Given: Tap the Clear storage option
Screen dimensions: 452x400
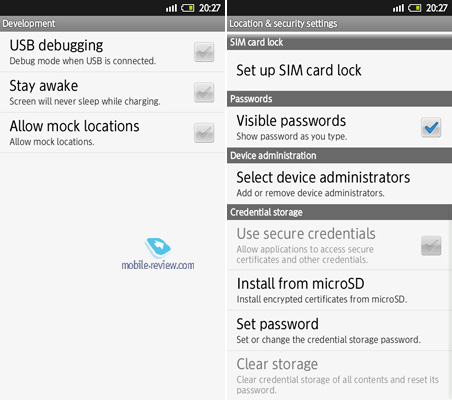Looking at the screenshot, I should pyautogui.click(x=339, y=375).
